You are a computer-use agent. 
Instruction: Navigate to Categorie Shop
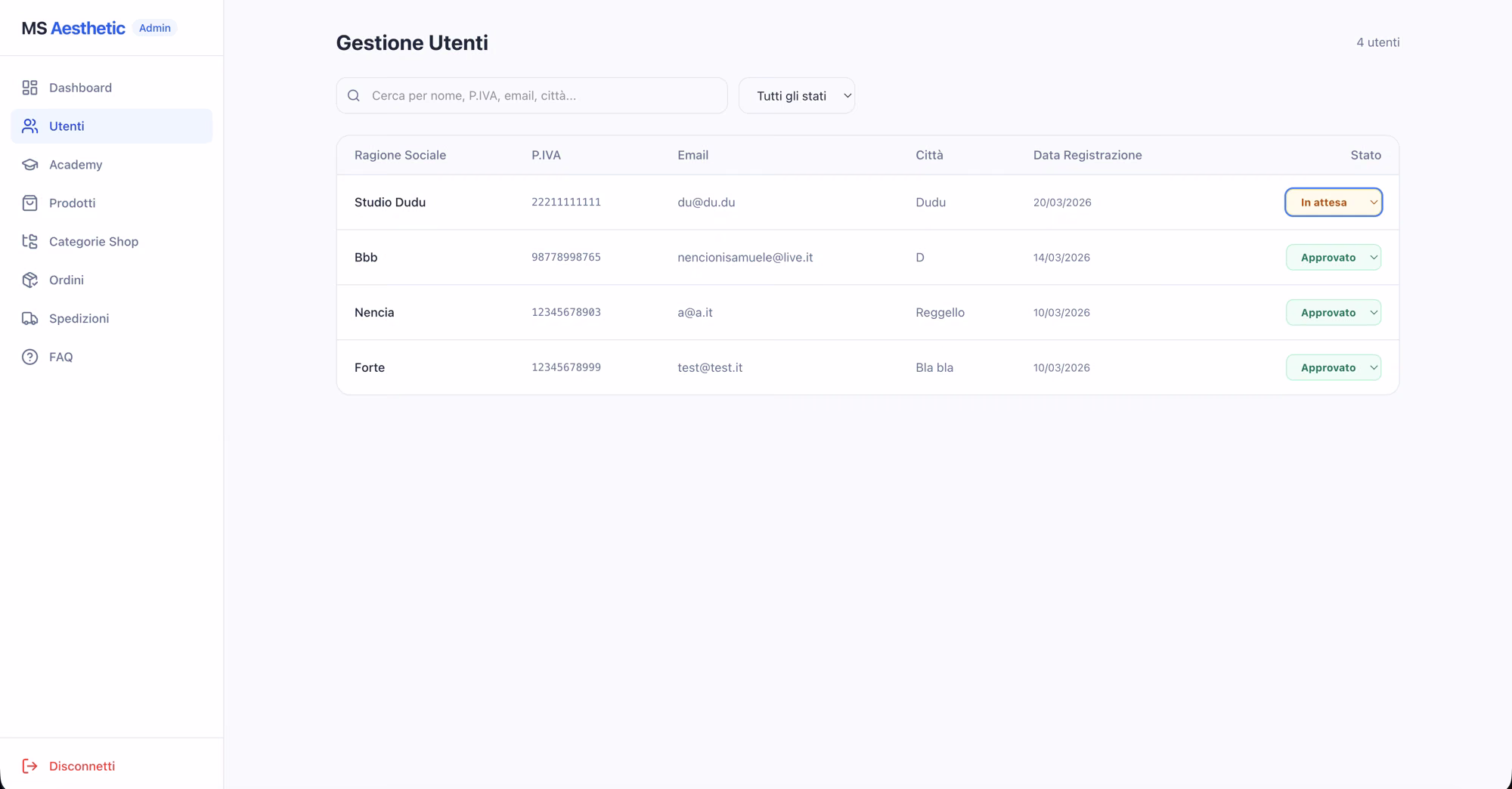tap(112, 242)
